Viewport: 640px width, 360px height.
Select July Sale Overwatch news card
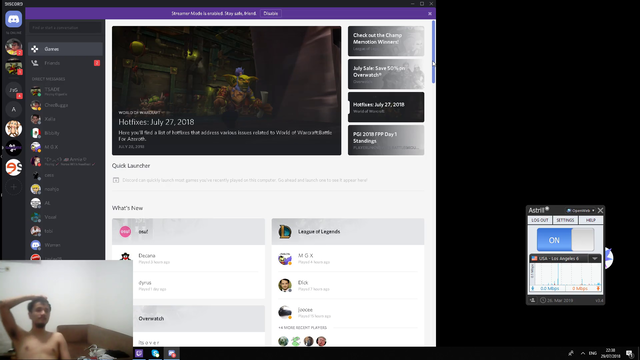tap(386, 74)
